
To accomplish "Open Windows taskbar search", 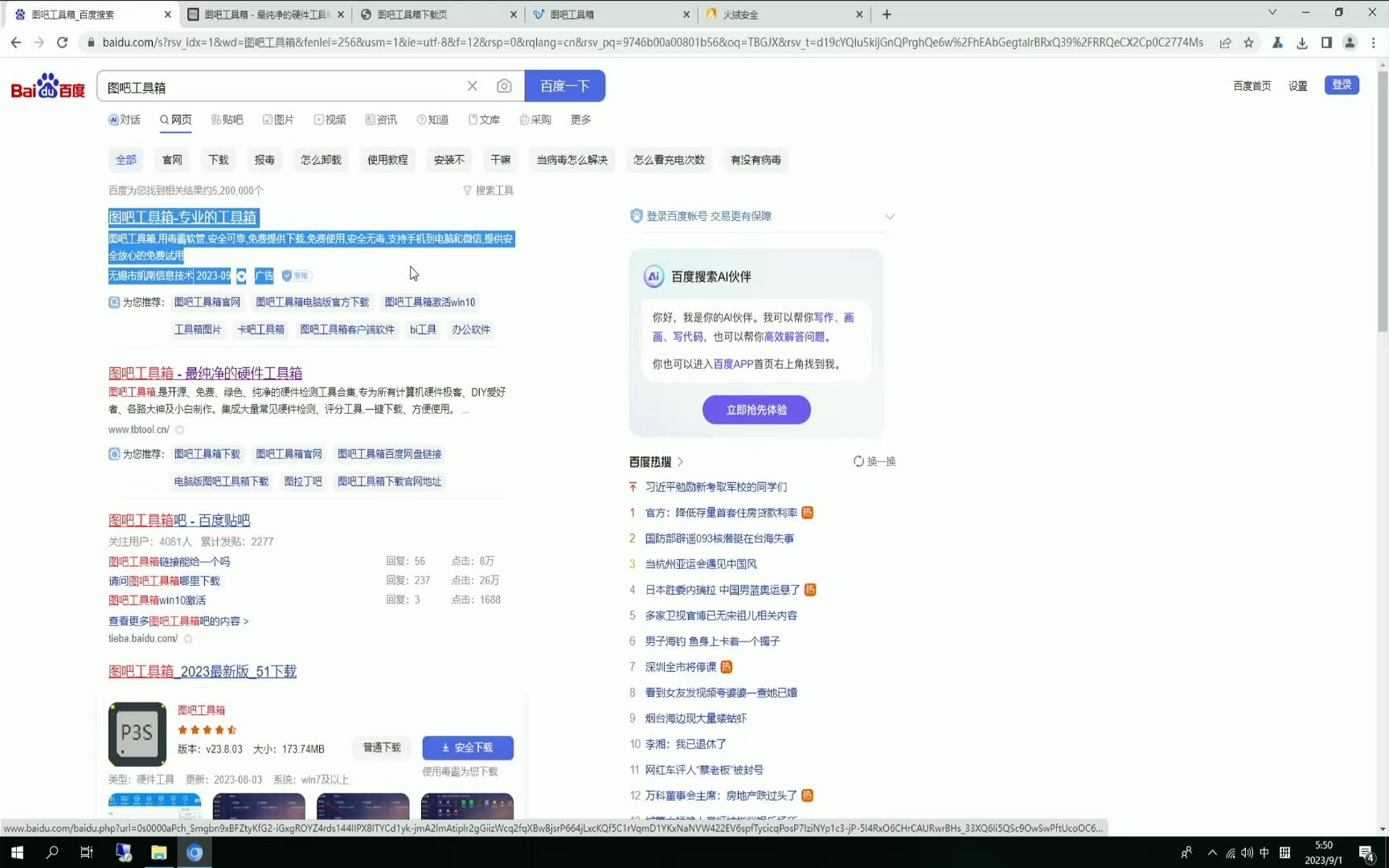I will [x=52, y=853].
